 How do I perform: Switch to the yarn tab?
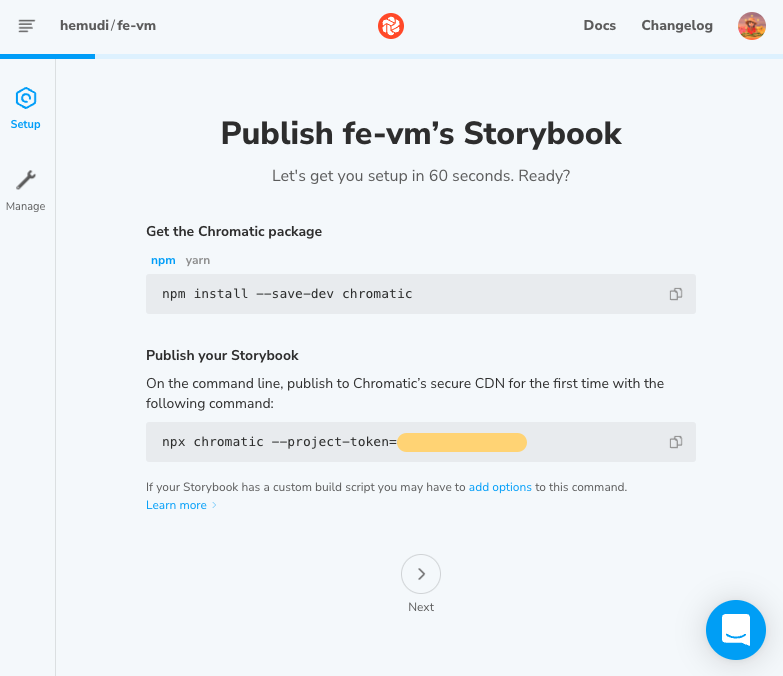198,261
